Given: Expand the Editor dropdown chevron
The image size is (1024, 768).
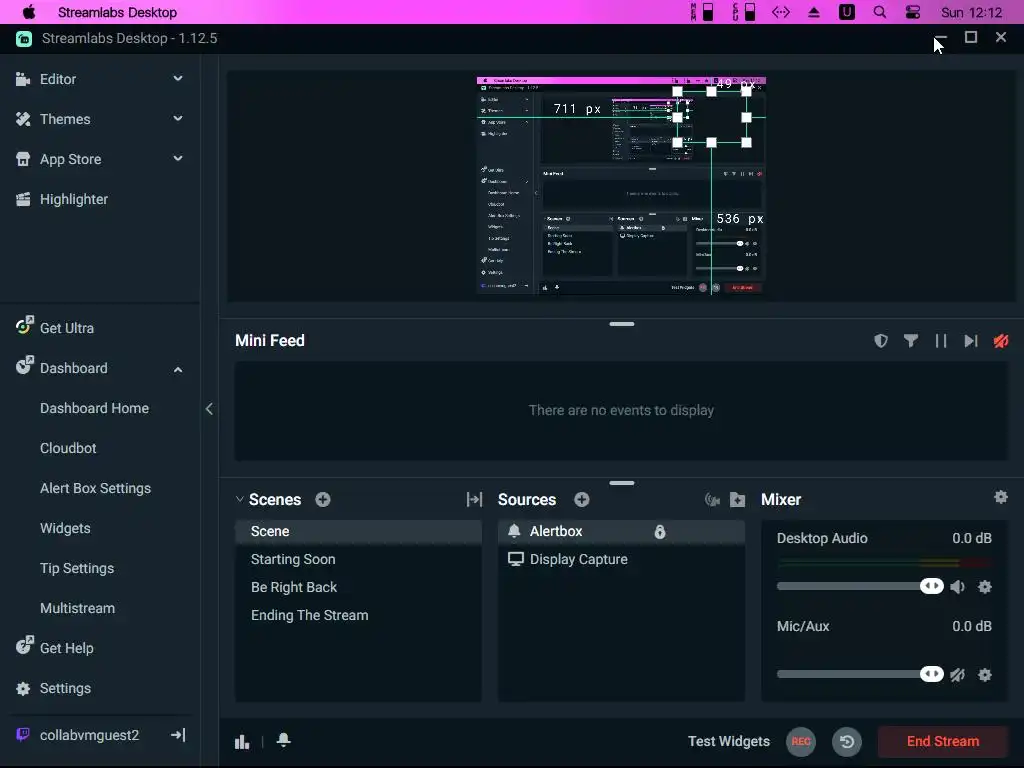Looking at the screenshot, I should [178, 78].
